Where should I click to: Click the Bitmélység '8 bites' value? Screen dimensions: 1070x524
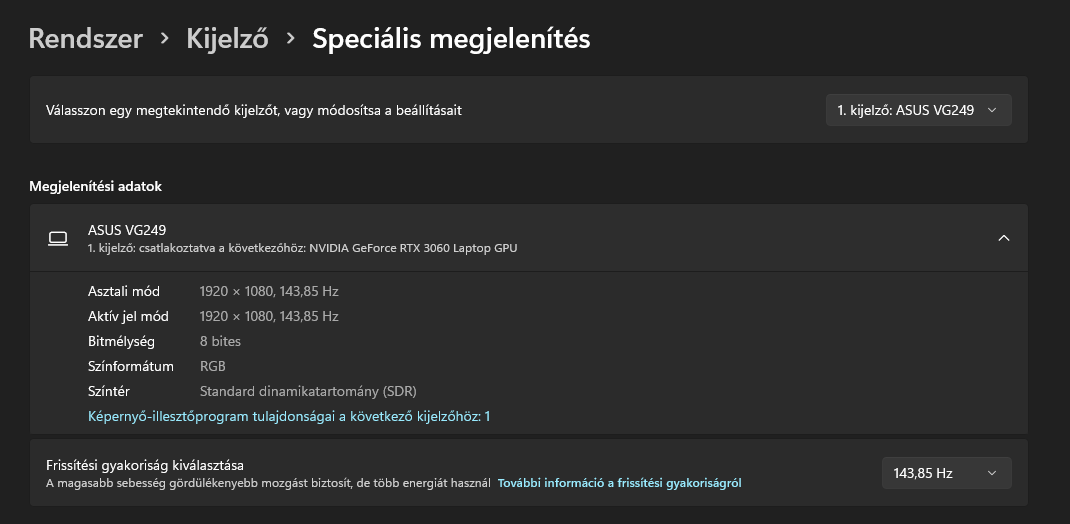click(x=220, y=341)
